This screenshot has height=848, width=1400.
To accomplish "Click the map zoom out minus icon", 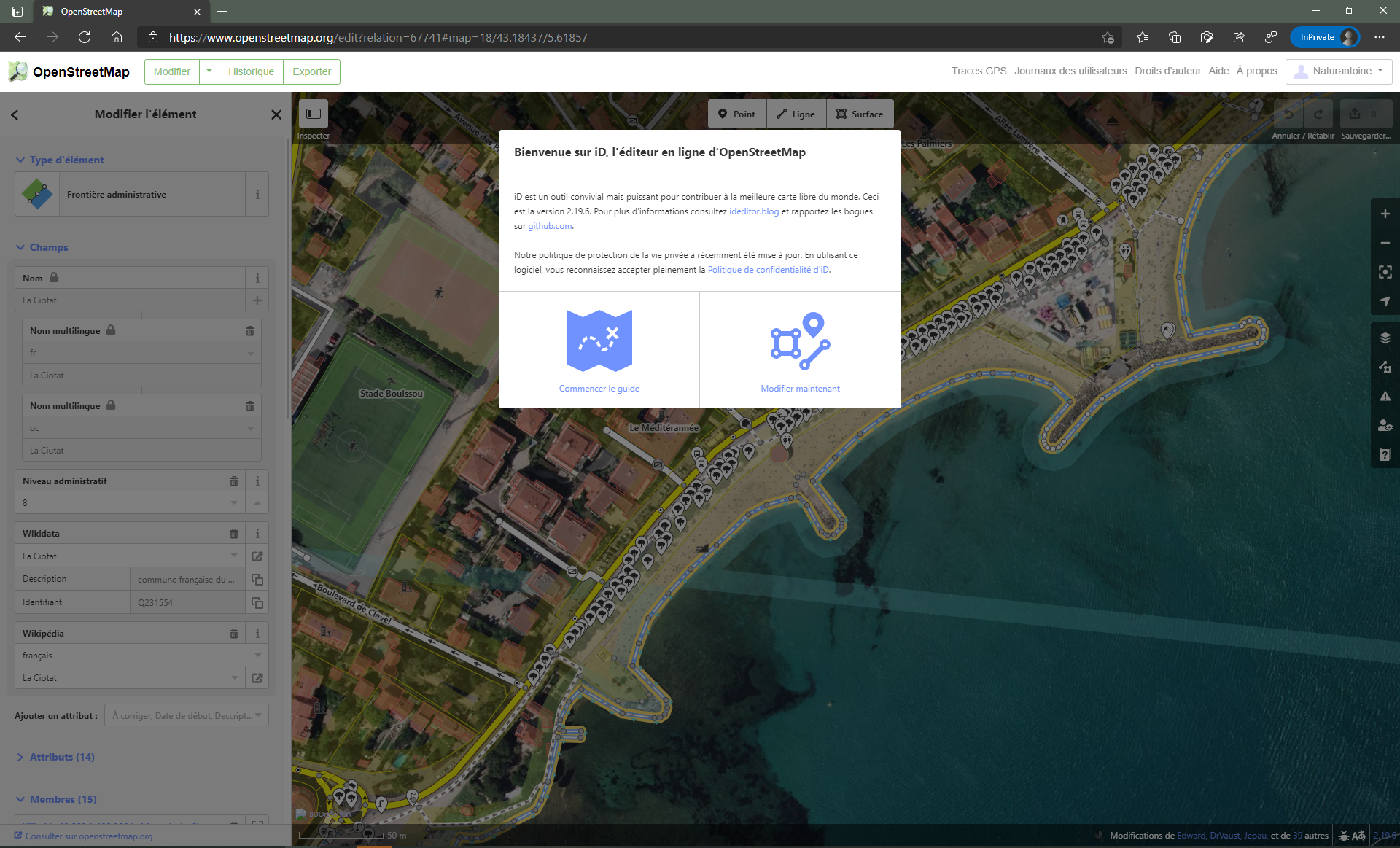I will pos(1385,243).
